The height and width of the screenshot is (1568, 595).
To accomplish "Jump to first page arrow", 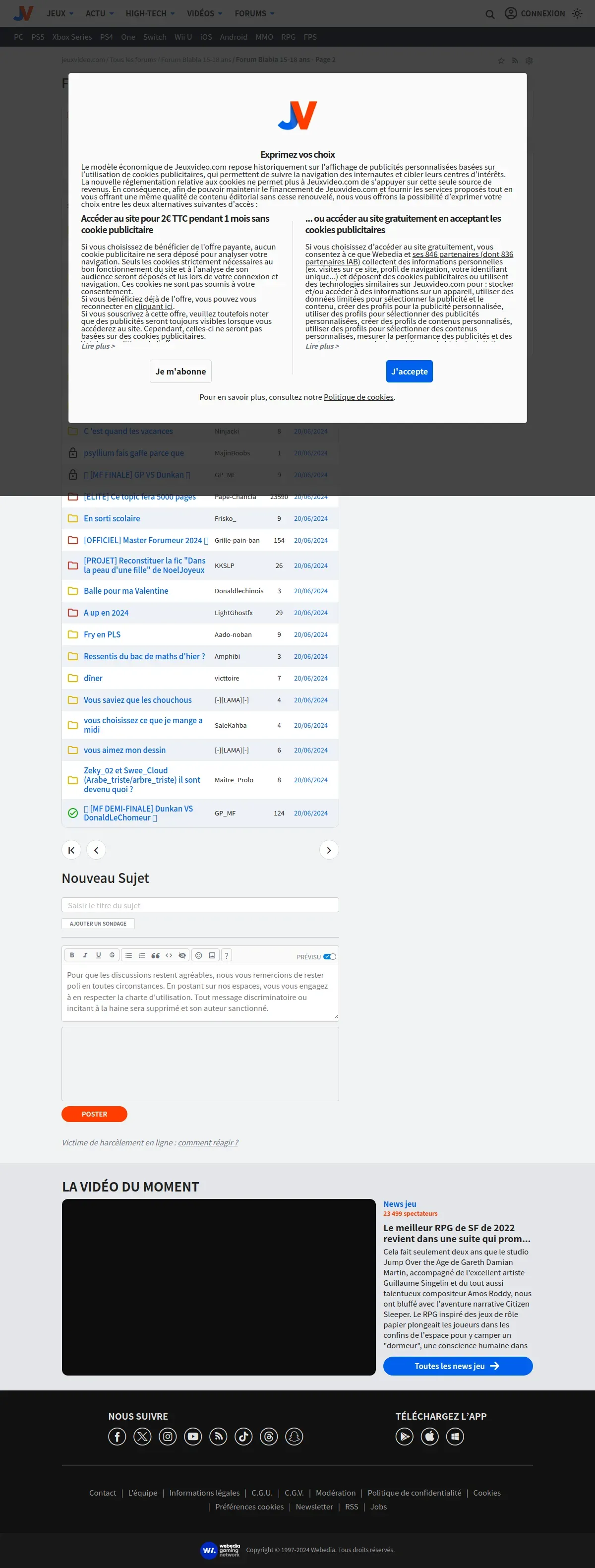I will click(71, 850).
